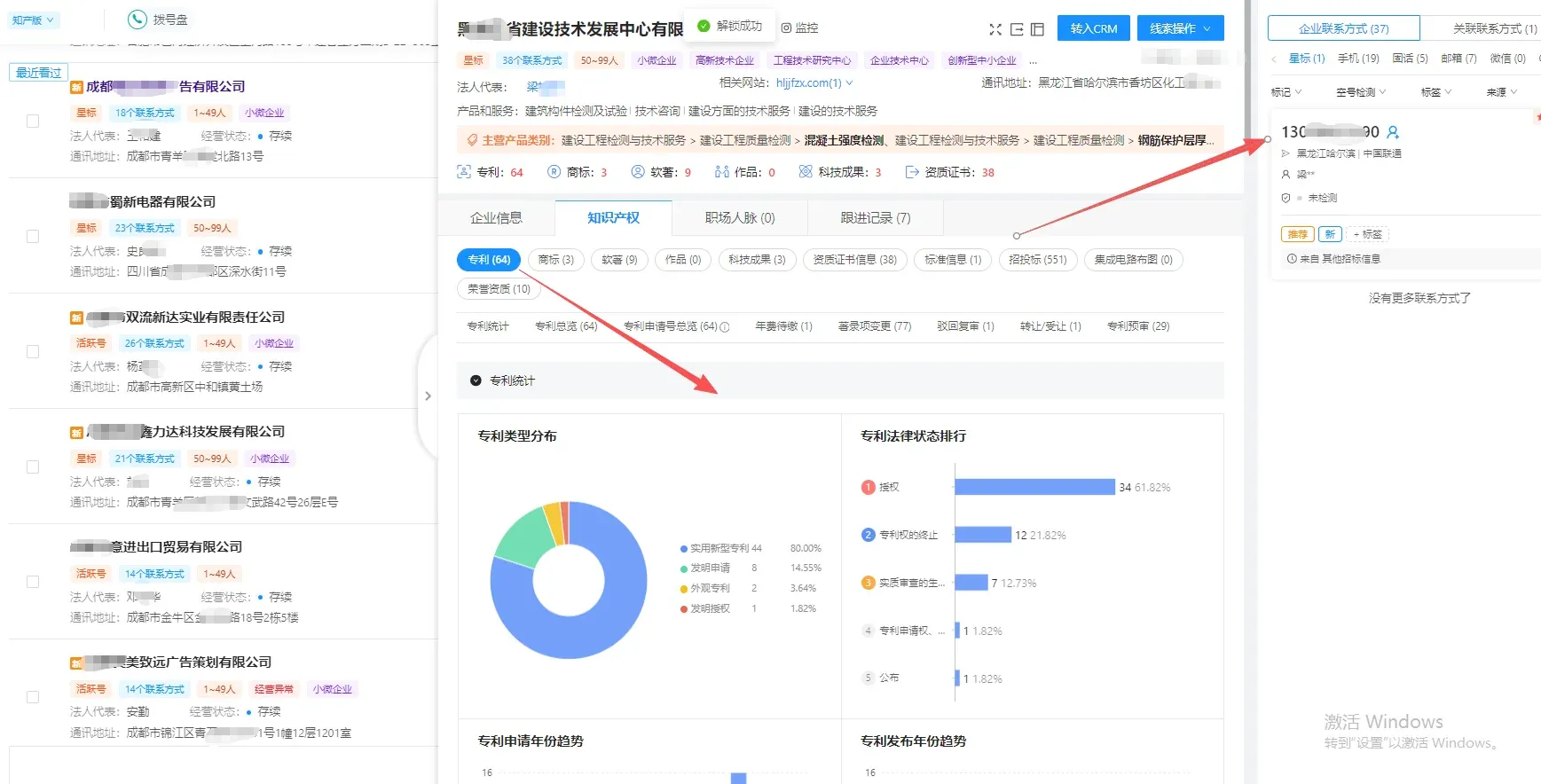1541x784 pixels.
Task: Collapse the 专利统计 section toggle icon
Action: 476,380
